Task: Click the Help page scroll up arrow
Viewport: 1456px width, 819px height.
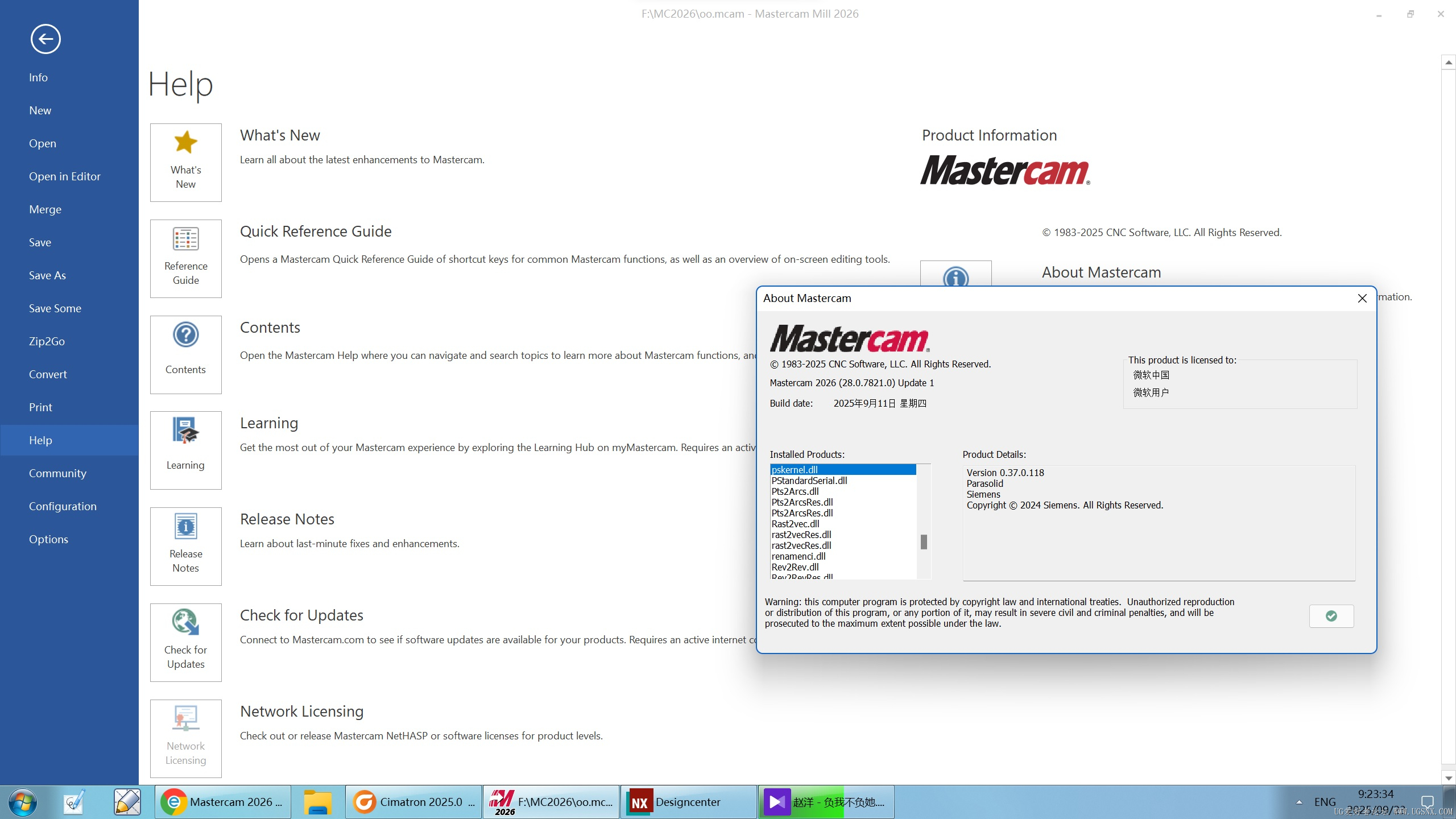Action: [1448, 62]
